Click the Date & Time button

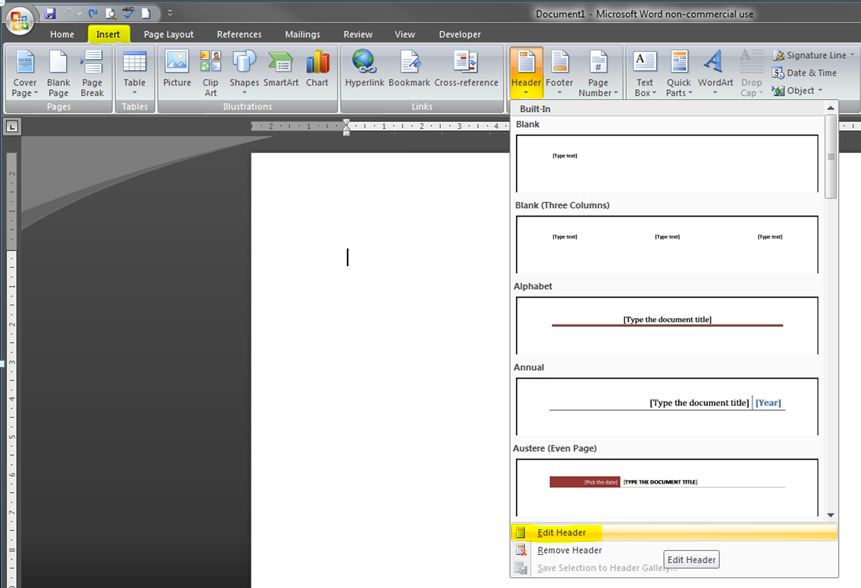(804, 72)
